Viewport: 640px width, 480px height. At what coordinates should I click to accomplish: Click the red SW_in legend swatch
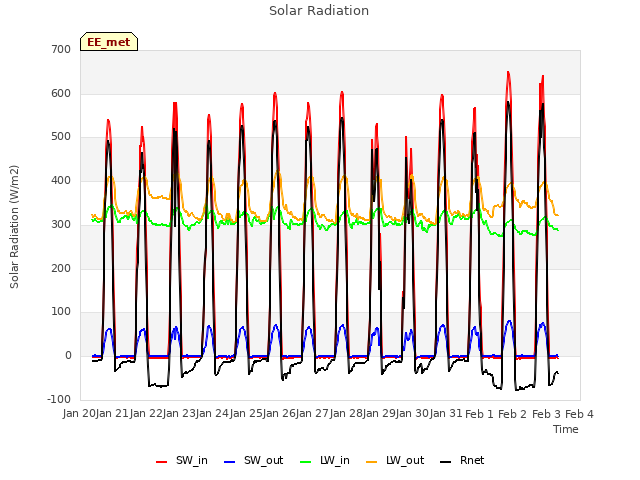(162, 462)
